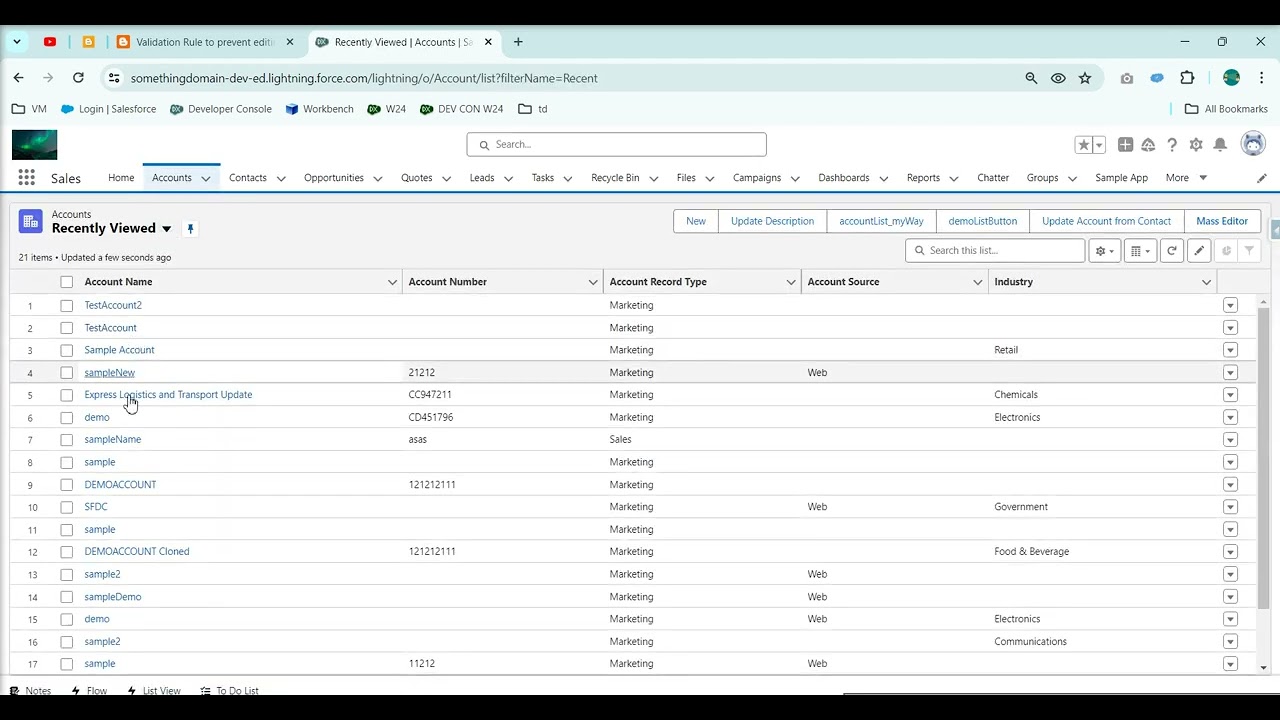Screen dimensions: 1280x720
Task: Open the display as table switcher
Action: 1139,251
